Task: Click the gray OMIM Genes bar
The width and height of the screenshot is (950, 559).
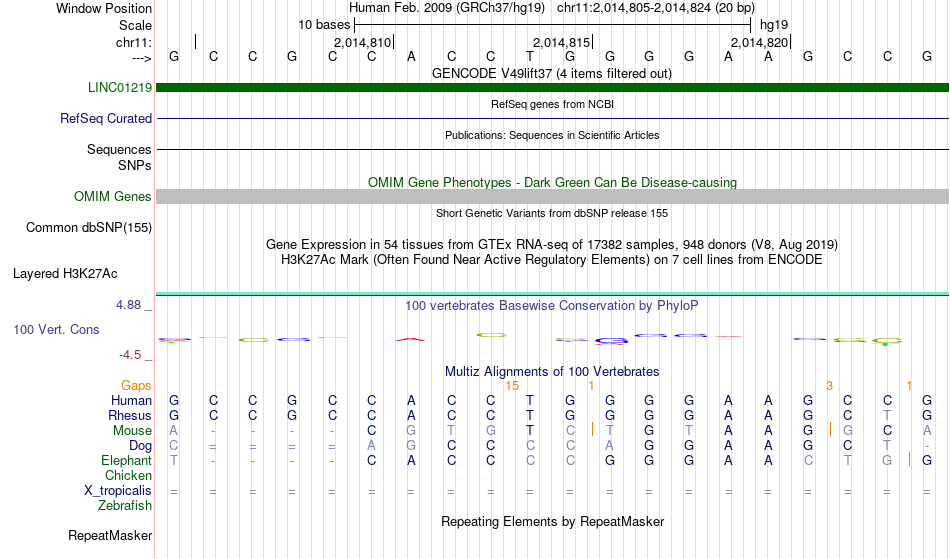Action: click(x=553, y=196)
